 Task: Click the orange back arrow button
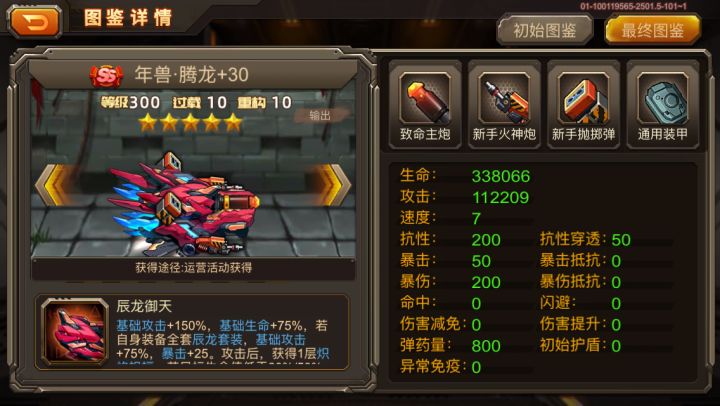[x=34, y=22]
